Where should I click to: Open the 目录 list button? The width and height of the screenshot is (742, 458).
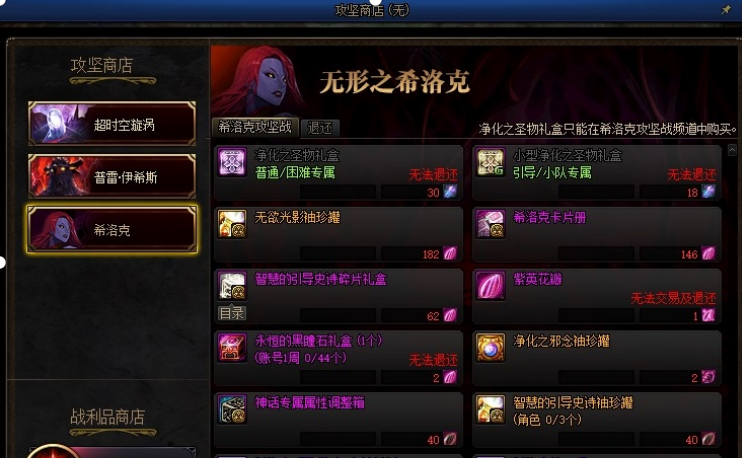232,313
